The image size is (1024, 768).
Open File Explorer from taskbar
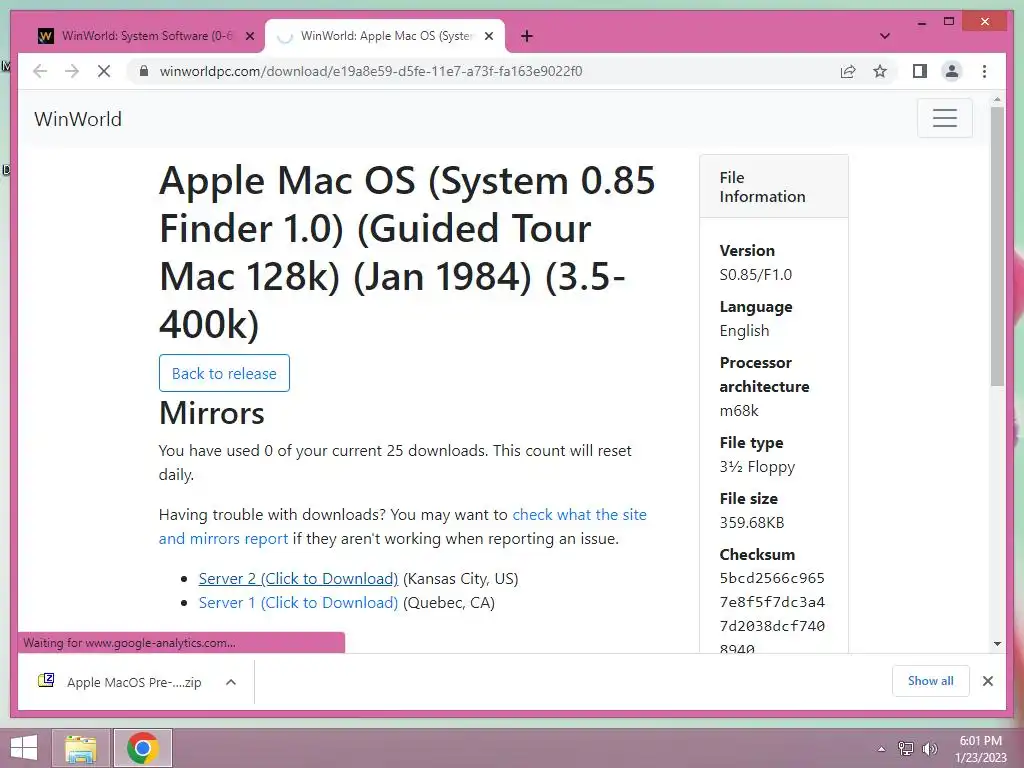(80, 748)
